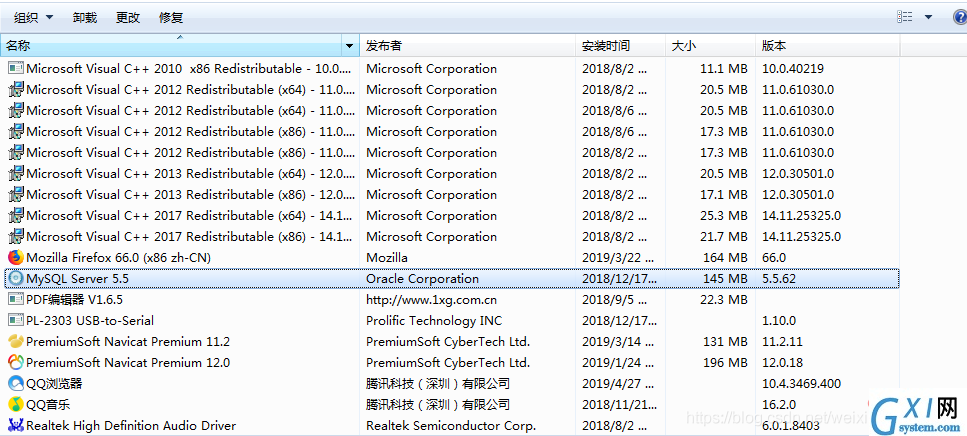967x436 pixels.
Task: Click the Navicat Premium 12.0 icon
Action: pos(15,362)
